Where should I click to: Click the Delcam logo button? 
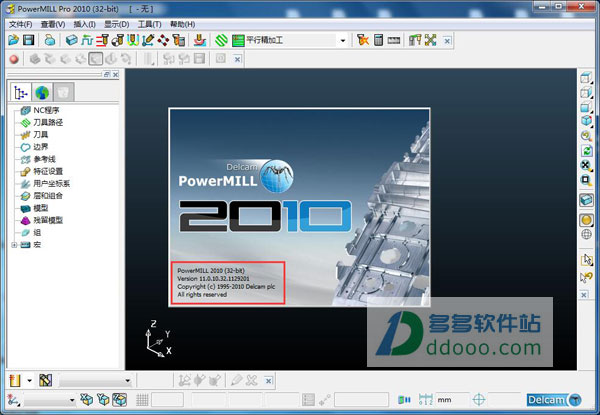554,400
